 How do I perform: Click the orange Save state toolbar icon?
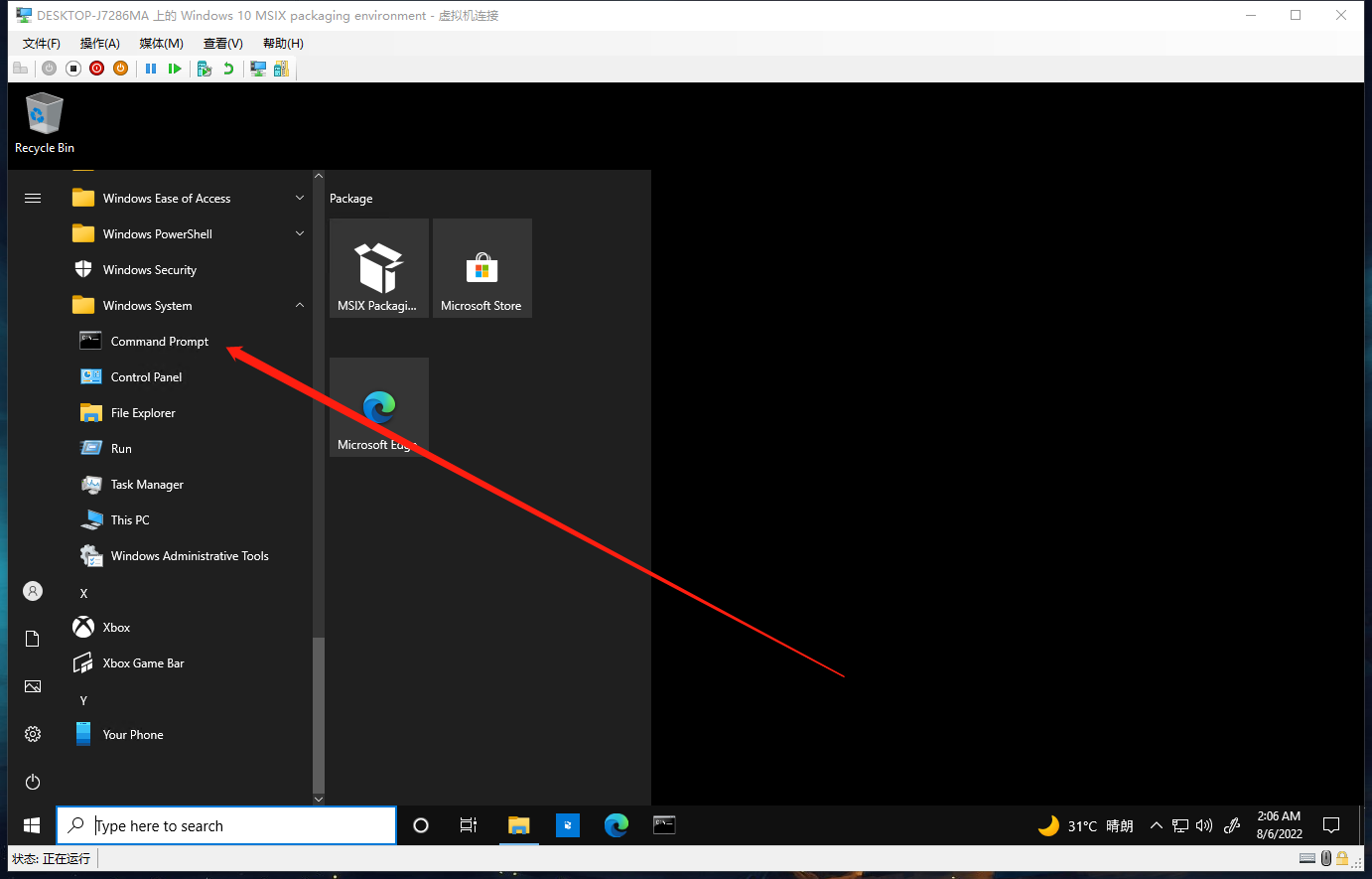coord(120,69)
